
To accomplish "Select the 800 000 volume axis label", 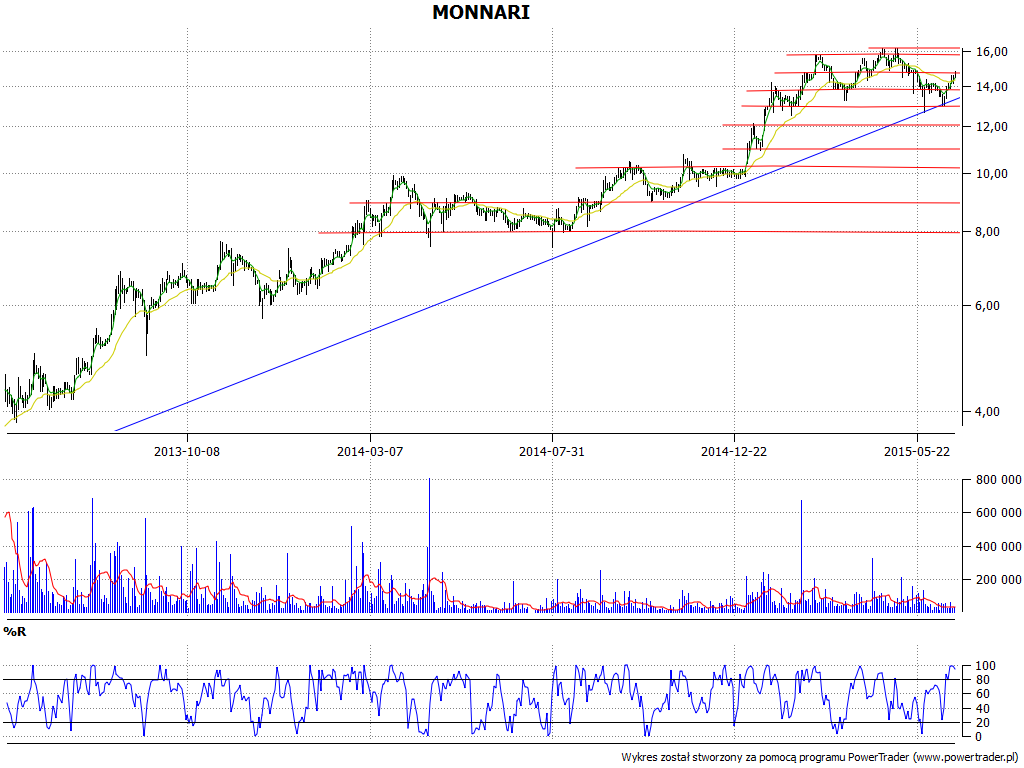I will (999, 481).
